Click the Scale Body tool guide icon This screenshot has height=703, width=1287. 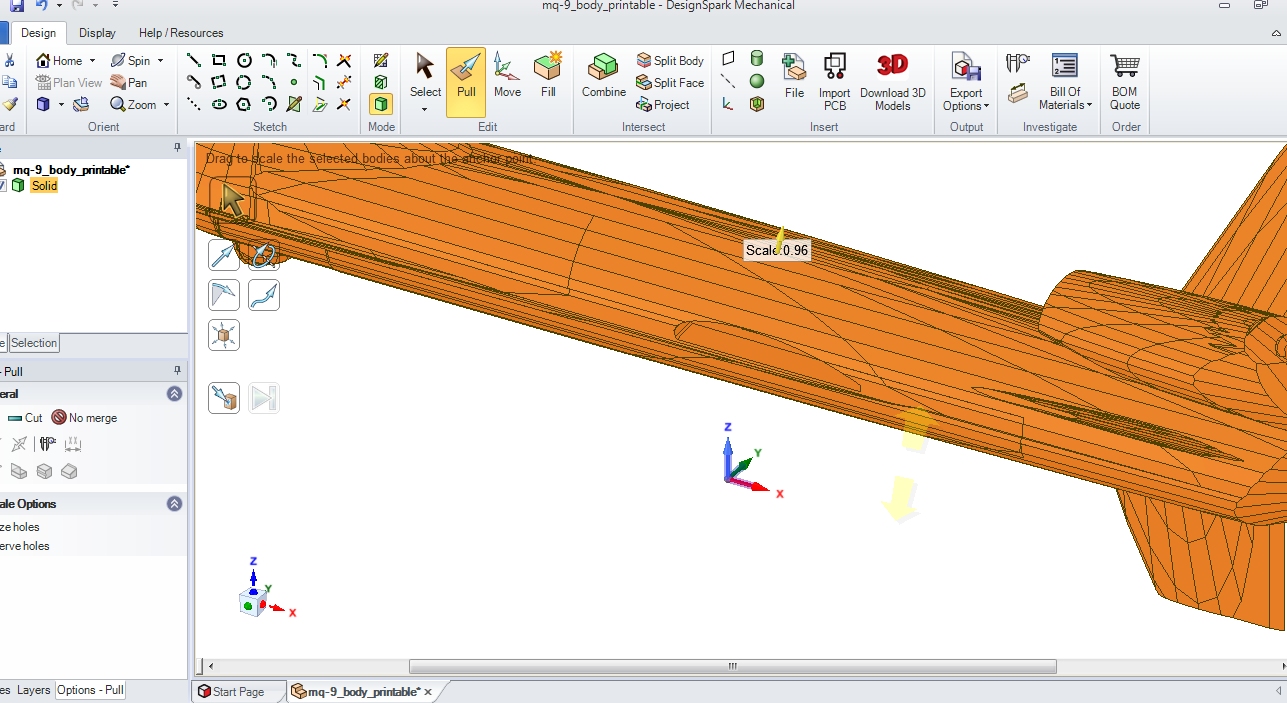pos(224,335)
